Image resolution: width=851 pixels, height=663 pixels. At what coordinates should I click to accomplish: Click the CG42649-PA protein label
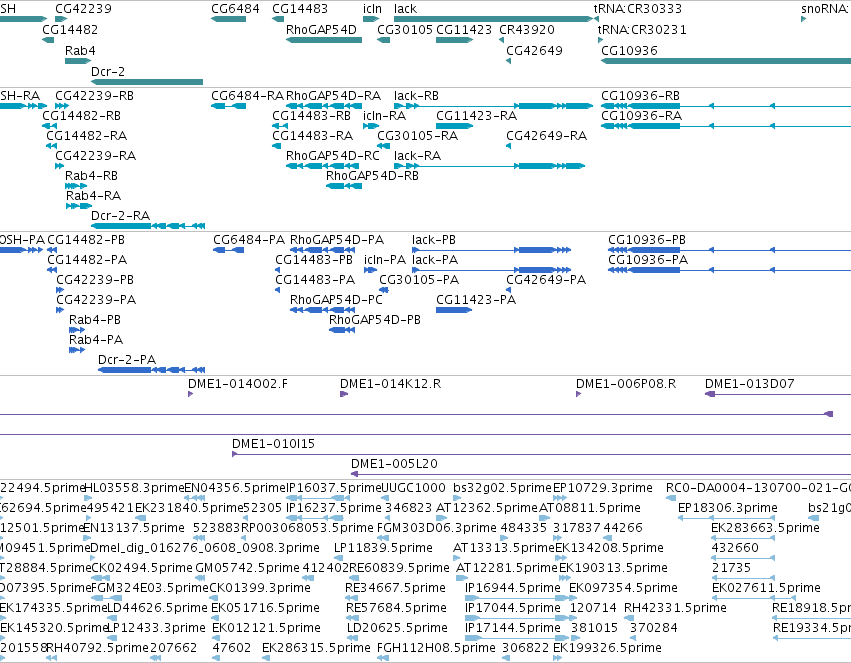point(545,279)
